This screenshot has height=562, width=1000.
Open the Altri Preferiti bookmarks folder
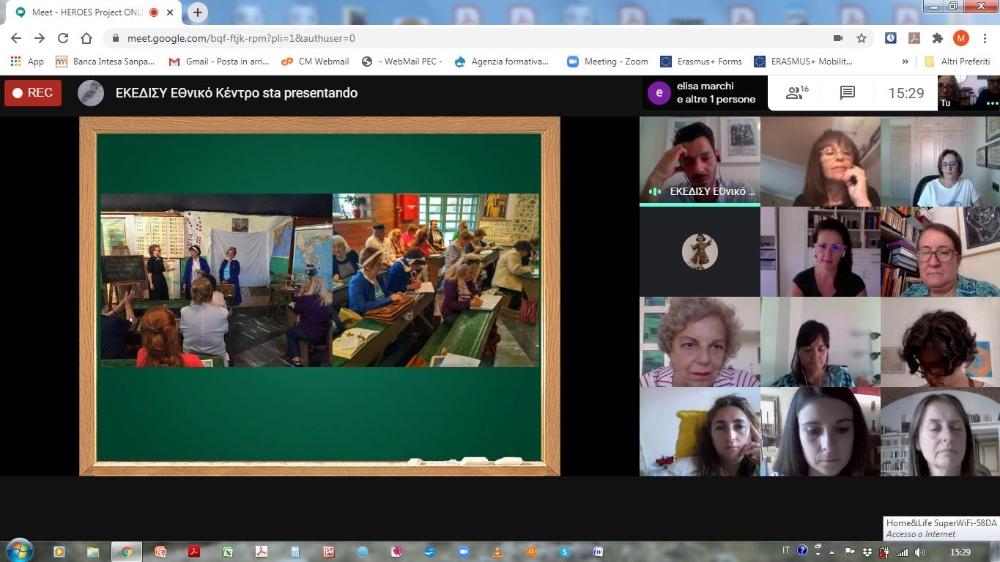pos(957,61)
